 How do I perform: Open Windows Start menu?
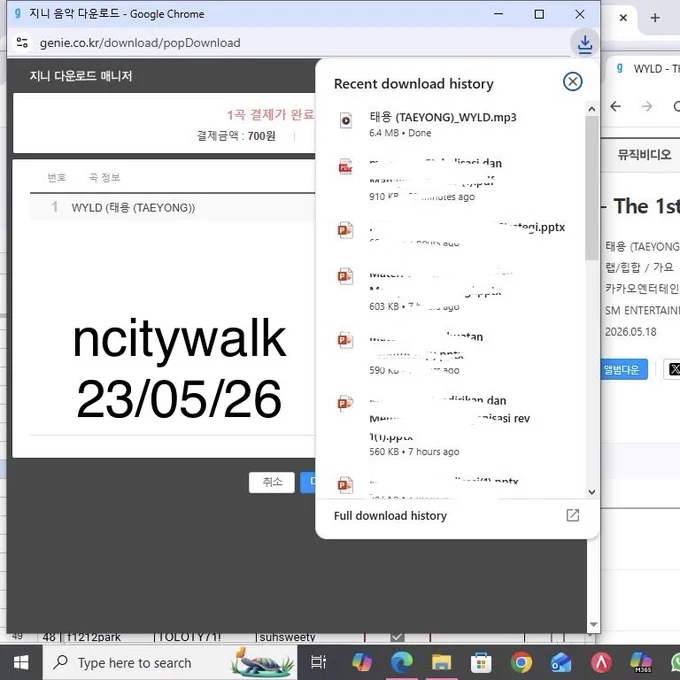pyautogui.click(x=21, y=662)
